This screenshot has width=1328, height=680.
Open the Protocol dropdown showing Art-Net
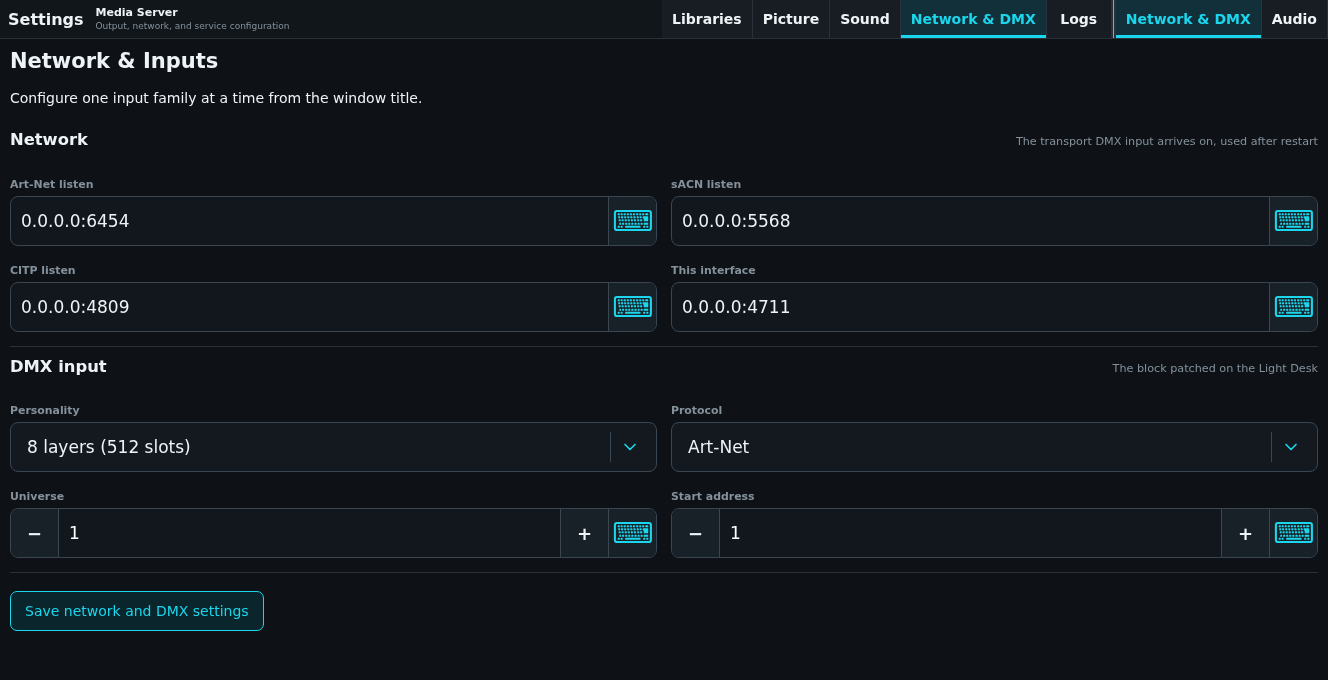[994, 447]
